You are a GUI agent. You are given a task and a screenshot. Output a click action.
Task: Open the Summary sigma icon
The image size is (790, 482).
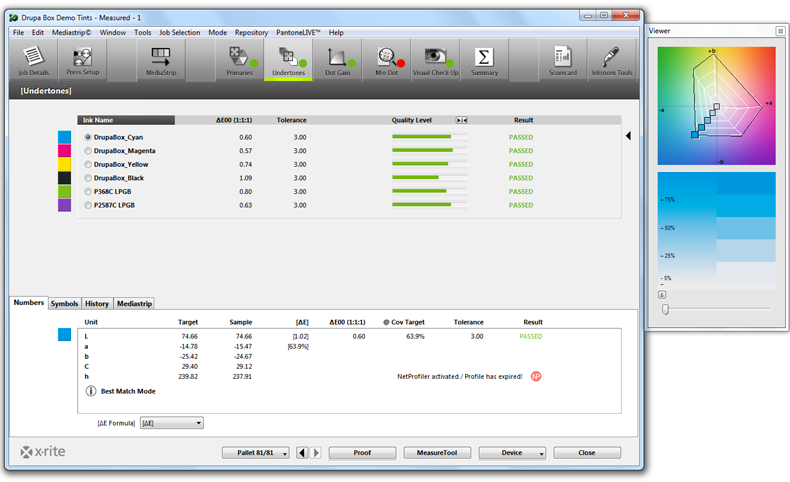point(484,60)
